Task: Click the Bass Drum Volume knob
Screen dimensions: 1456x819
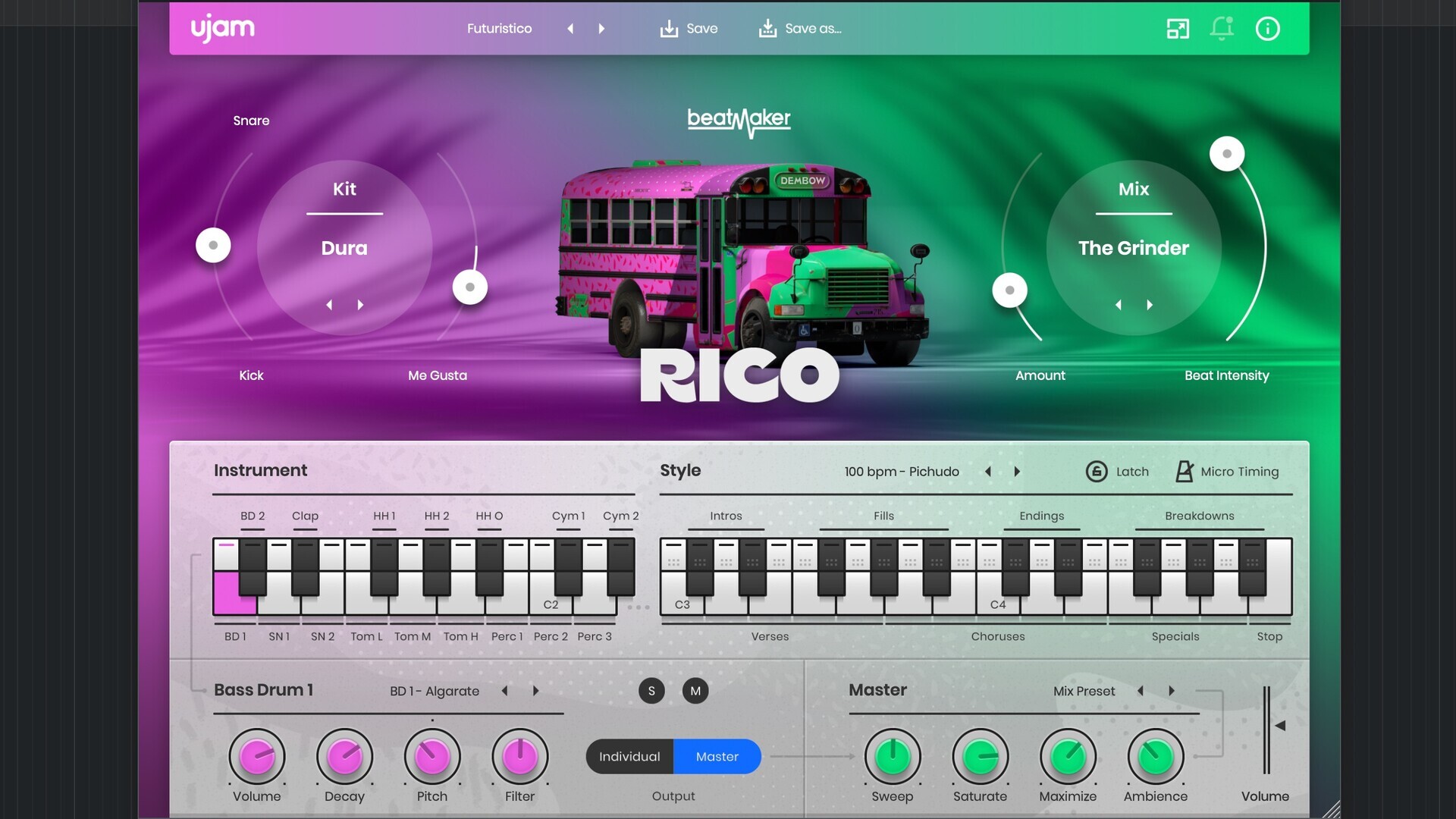Action: pyautogui.click(x=257, y=757)
